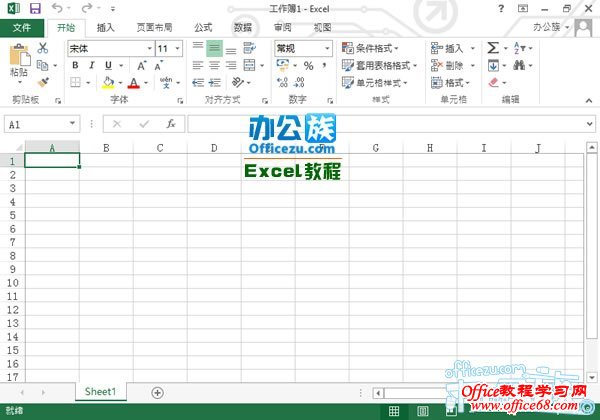Apply percent style
600x420 pixels.
308,66
